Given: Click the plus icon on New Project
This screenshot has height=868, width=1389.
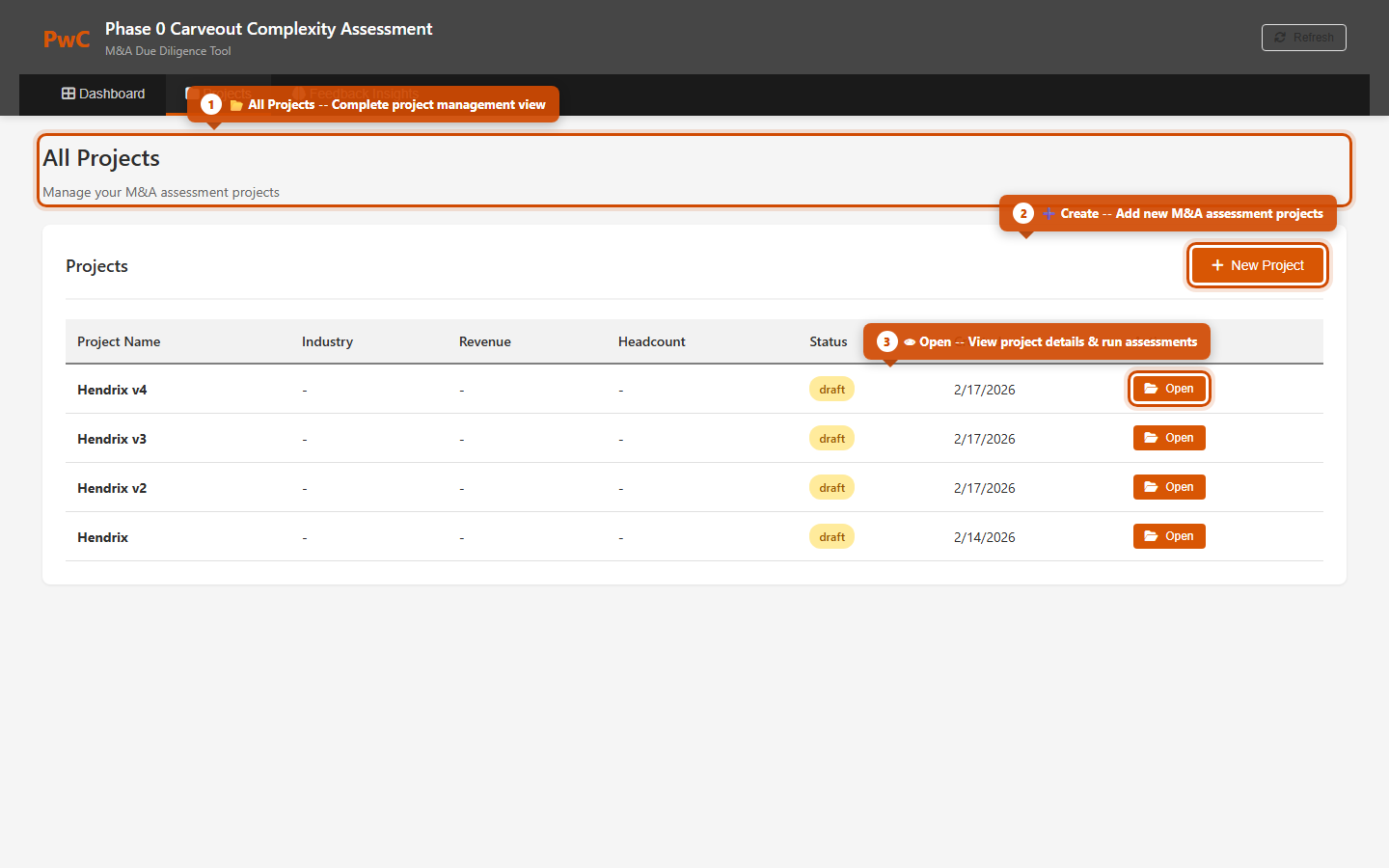Looking at the screenshot, I should (x=1217, y=265).
